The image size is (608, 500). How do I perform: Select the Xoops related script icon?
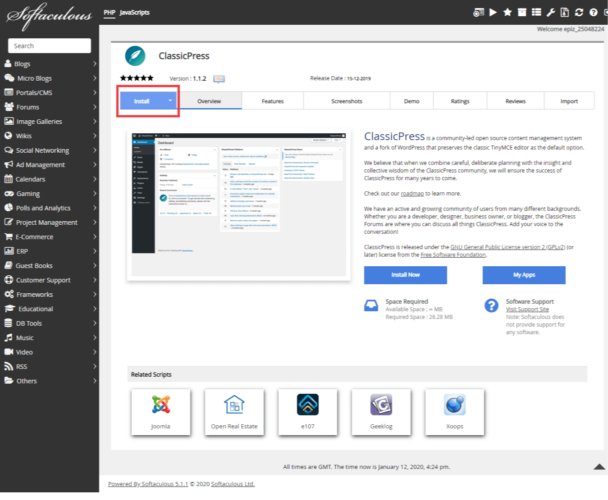[453, 410]
